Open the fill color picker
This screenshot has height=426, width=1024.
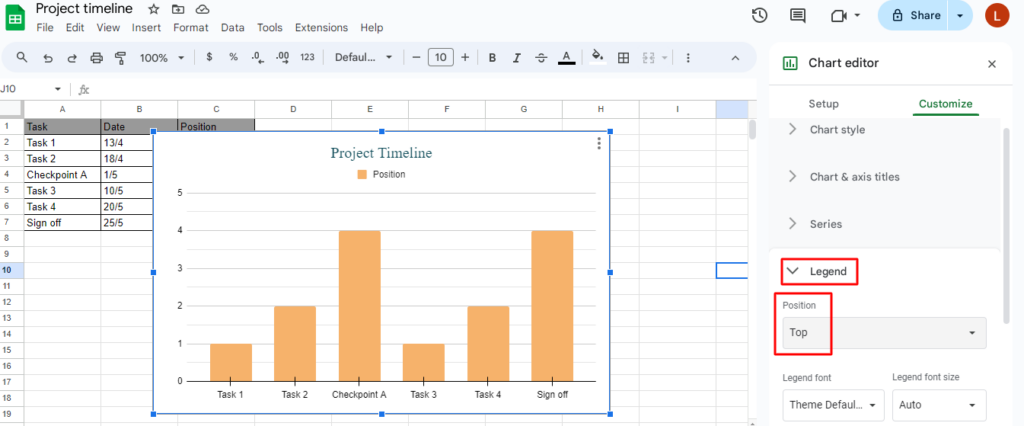598,57
